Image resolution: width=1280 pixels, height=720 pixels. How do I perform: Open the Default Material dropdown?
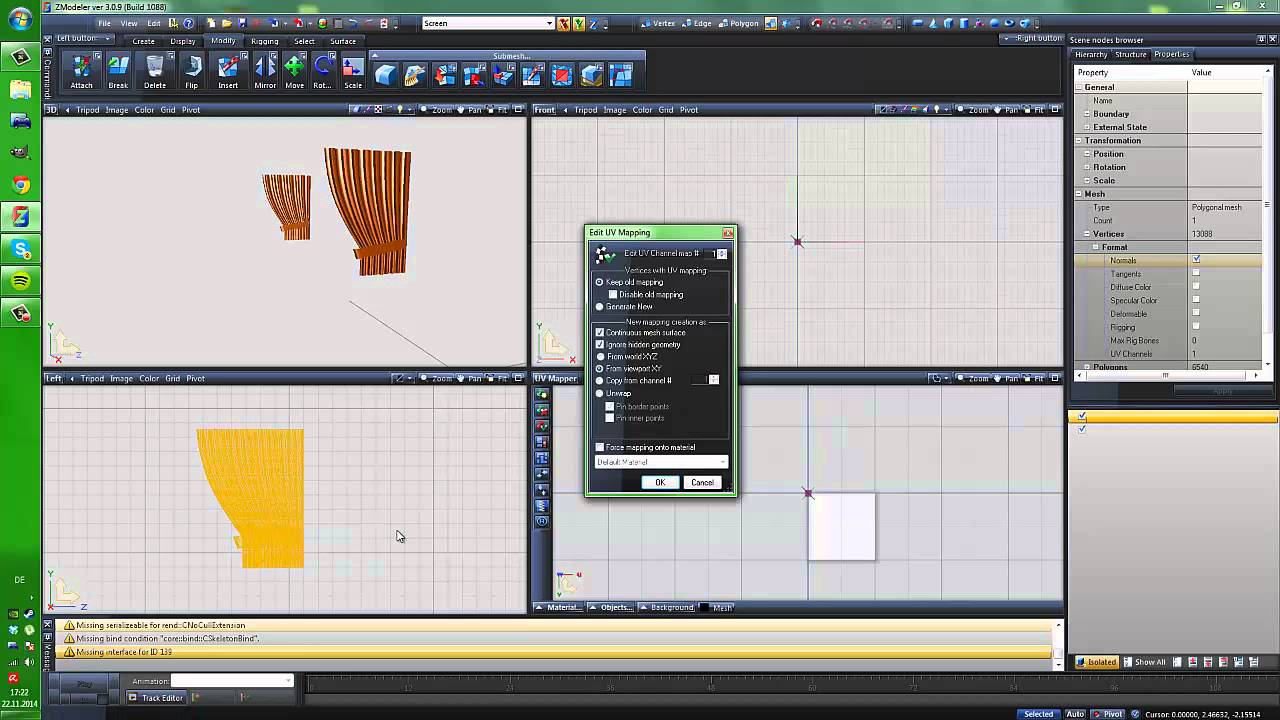(661, 462)
